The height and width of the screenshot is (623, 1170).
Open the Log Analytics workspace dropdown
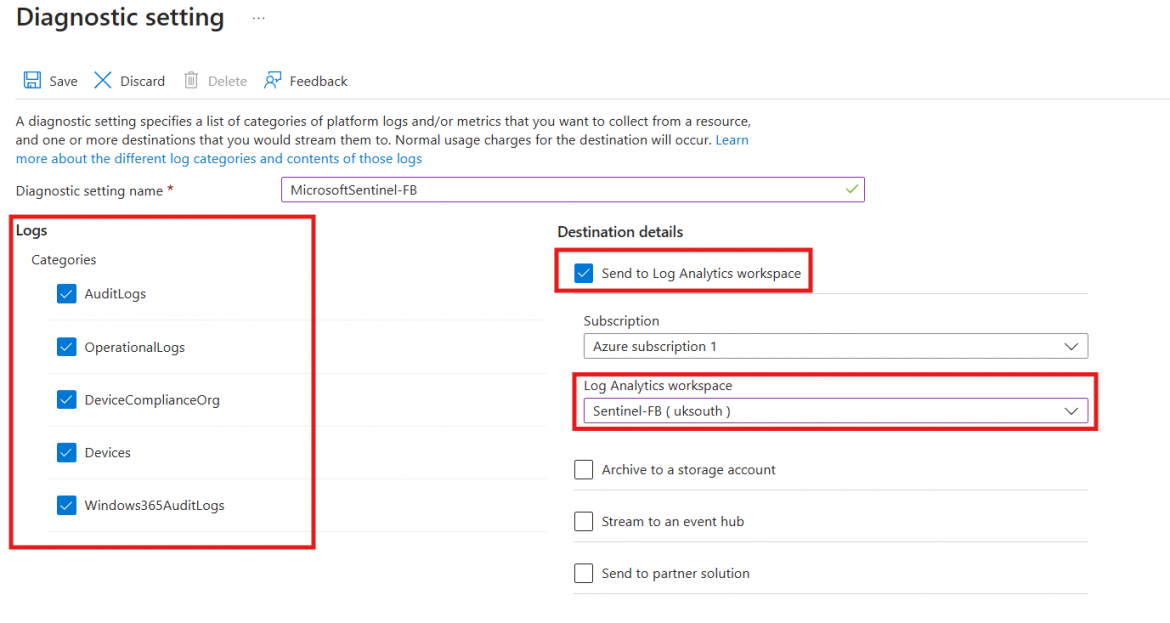pos(836,410)
